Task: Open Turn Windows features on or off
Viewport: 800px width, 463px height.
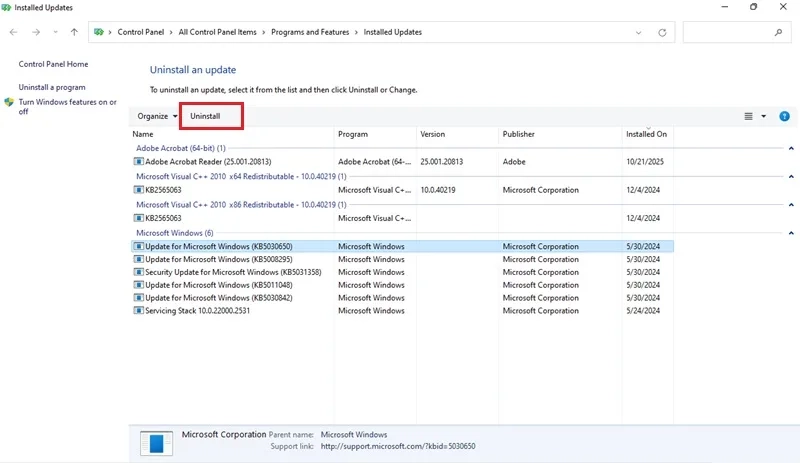Action: pos(67,107)
